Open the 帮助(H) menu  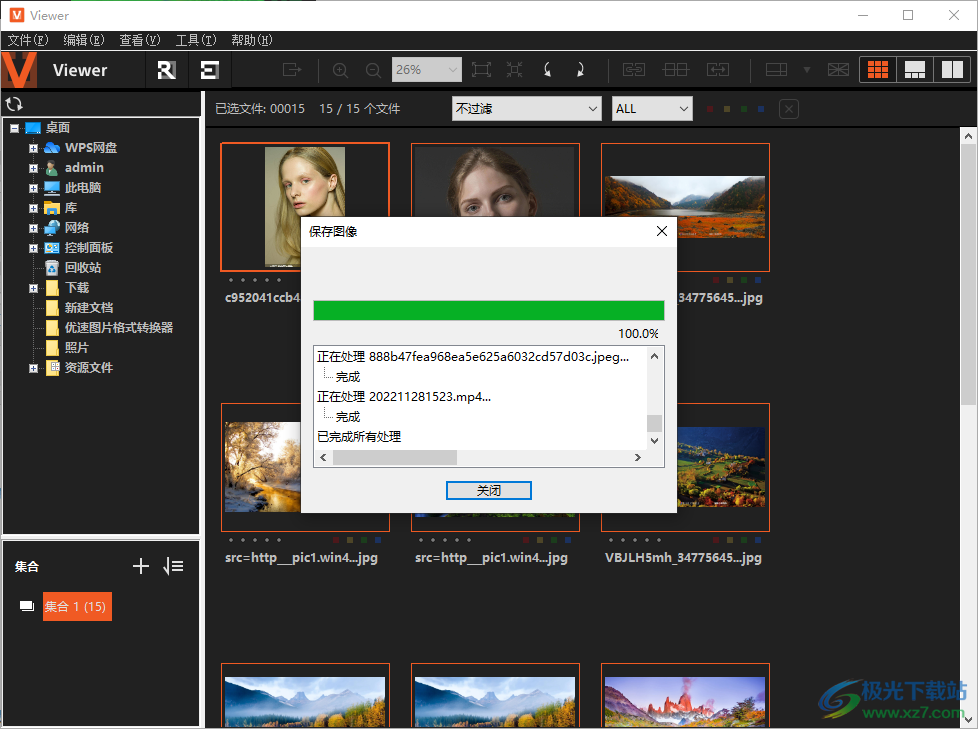(x=252, y=40)
